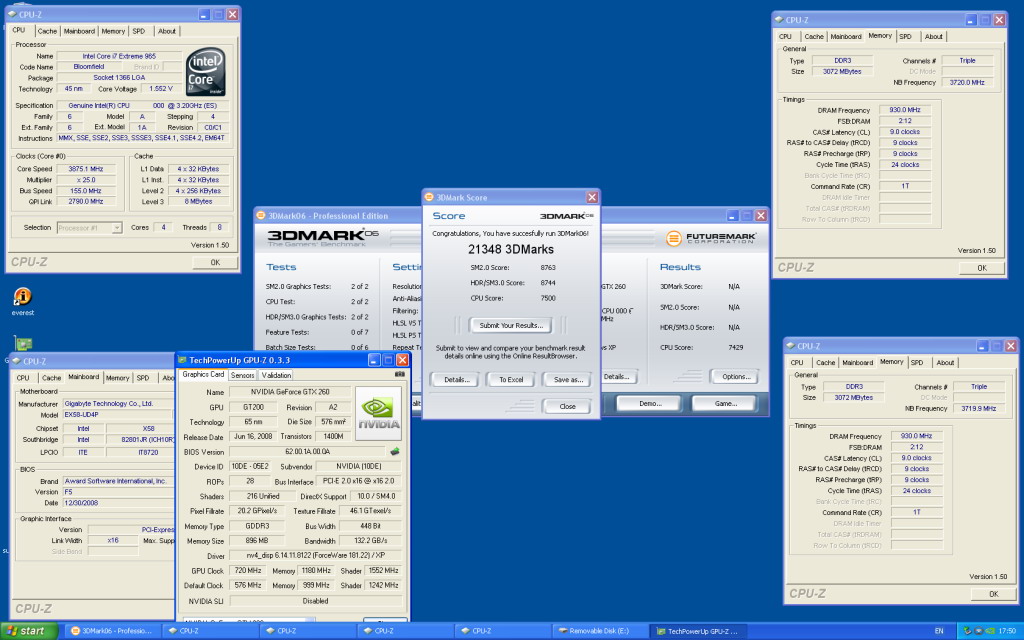Click the Futuremark Corporation logo
Viewport: 1024px width, 640px height.
point(711,238)
